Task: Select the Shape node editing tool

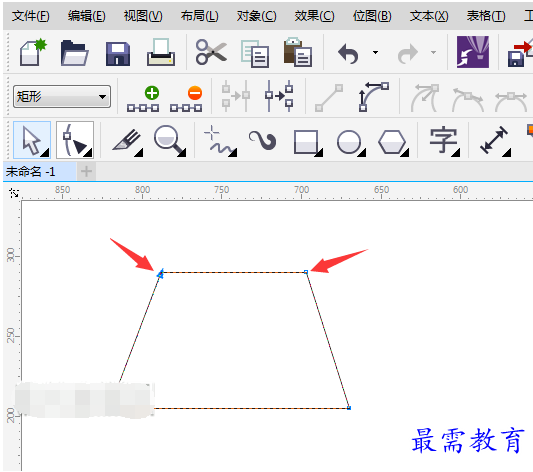Action: [x=75, y=140]
